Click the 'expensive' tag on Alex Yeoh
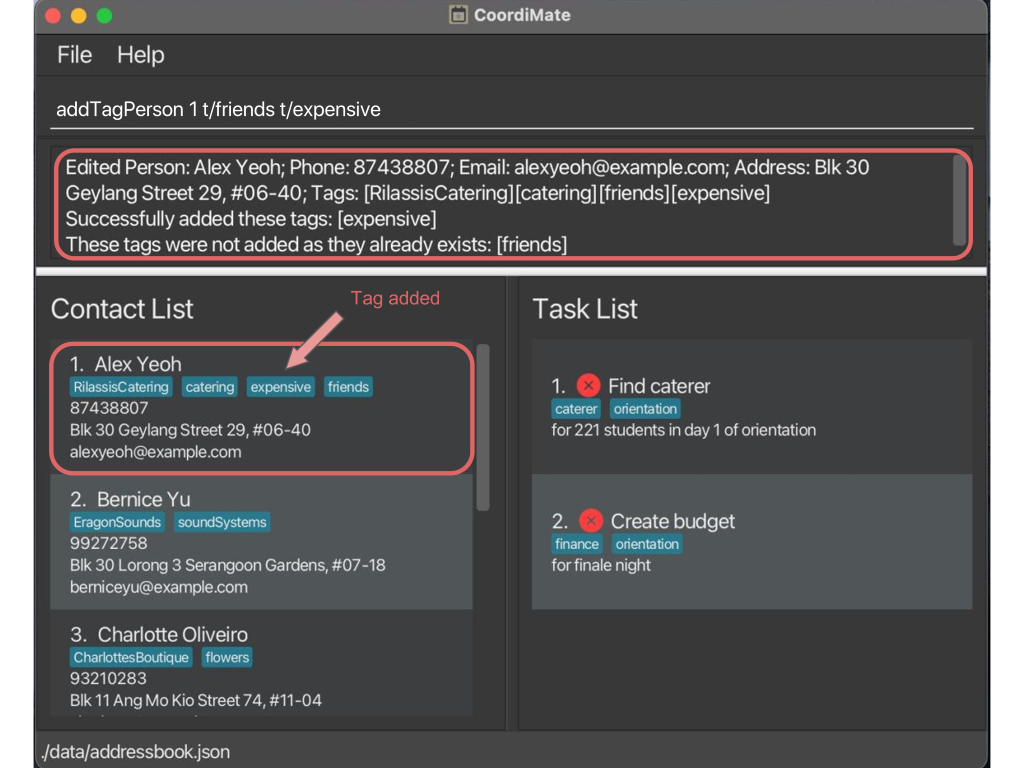 [x=281, y=387]
